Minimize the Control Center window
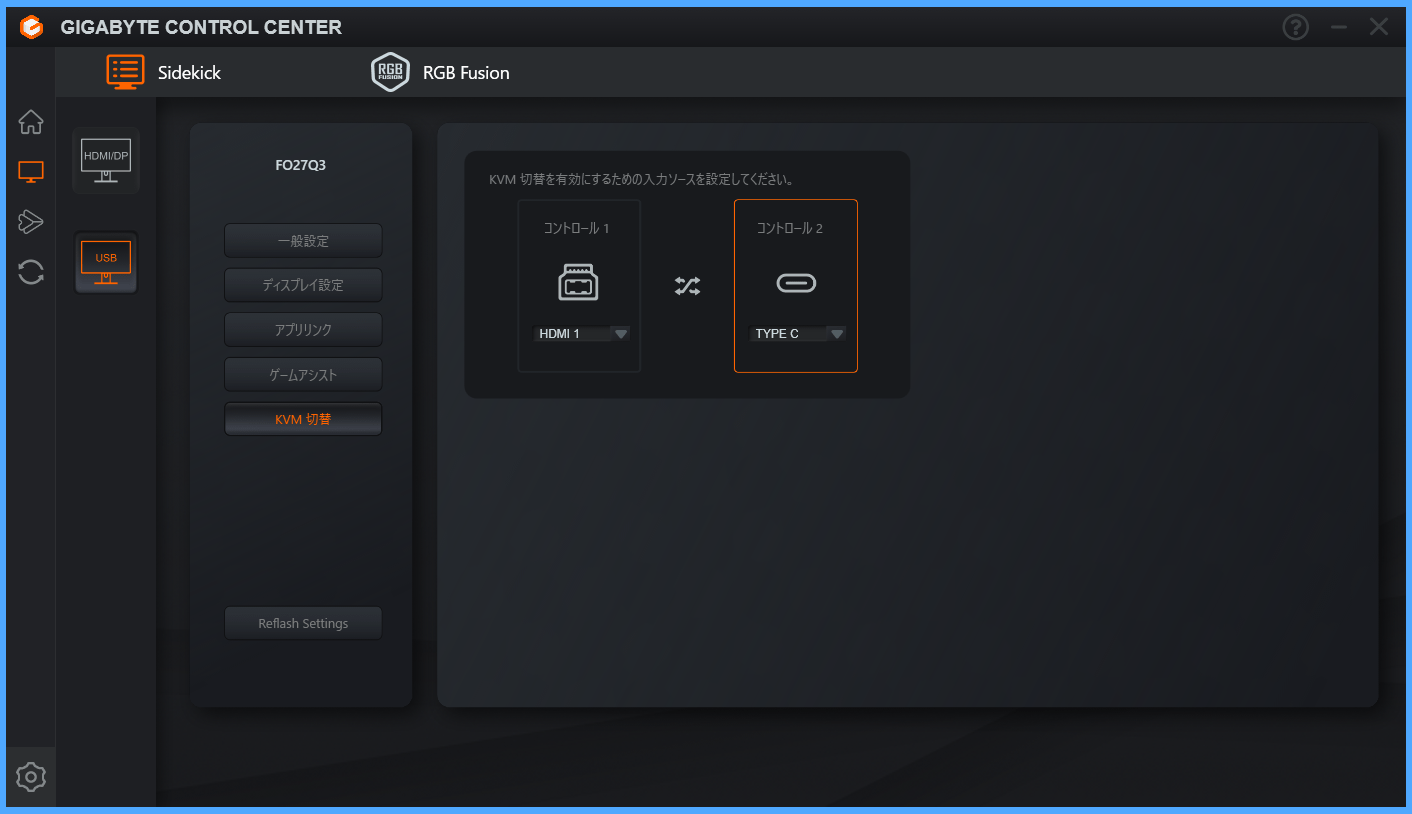Image resolution: width=1412 pixels, height=814 pixels. coord(1339,27)
